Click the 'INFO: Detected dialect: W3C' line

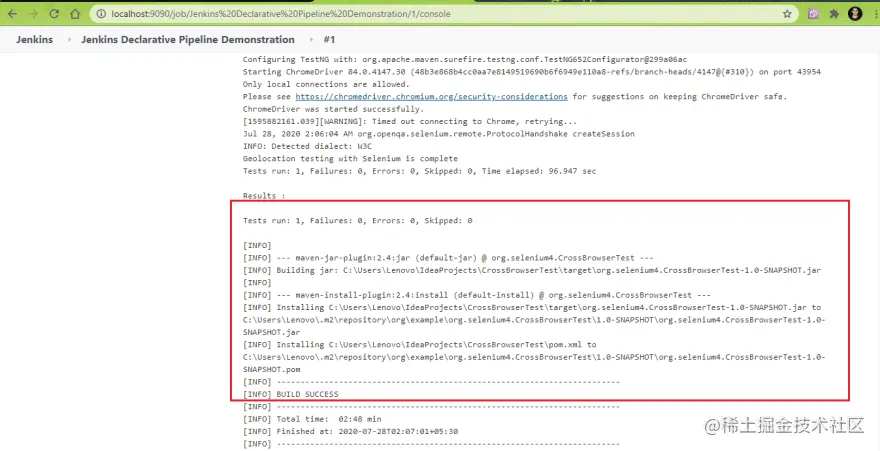[307, 146]
